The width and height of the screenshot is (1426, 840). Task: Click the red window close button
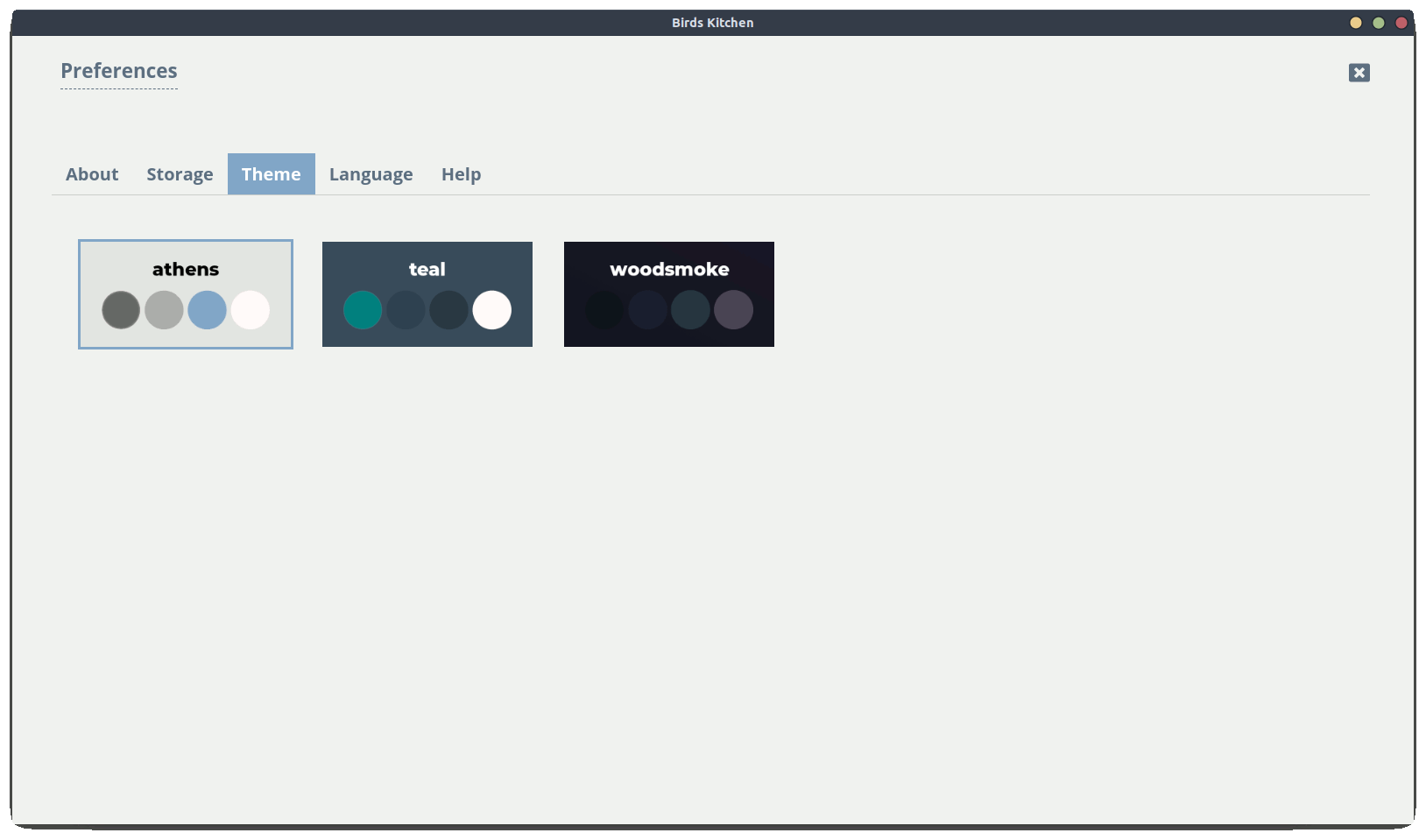[x=1401, y=23]
